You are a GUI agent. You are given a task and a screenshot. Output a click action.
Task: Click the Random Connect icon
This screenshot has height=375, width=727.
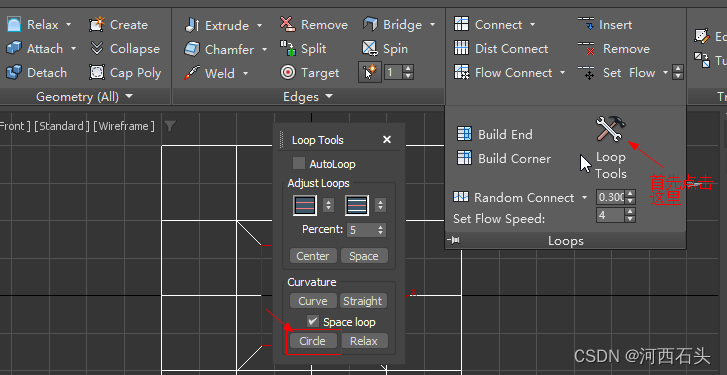(x=461, y=197)
